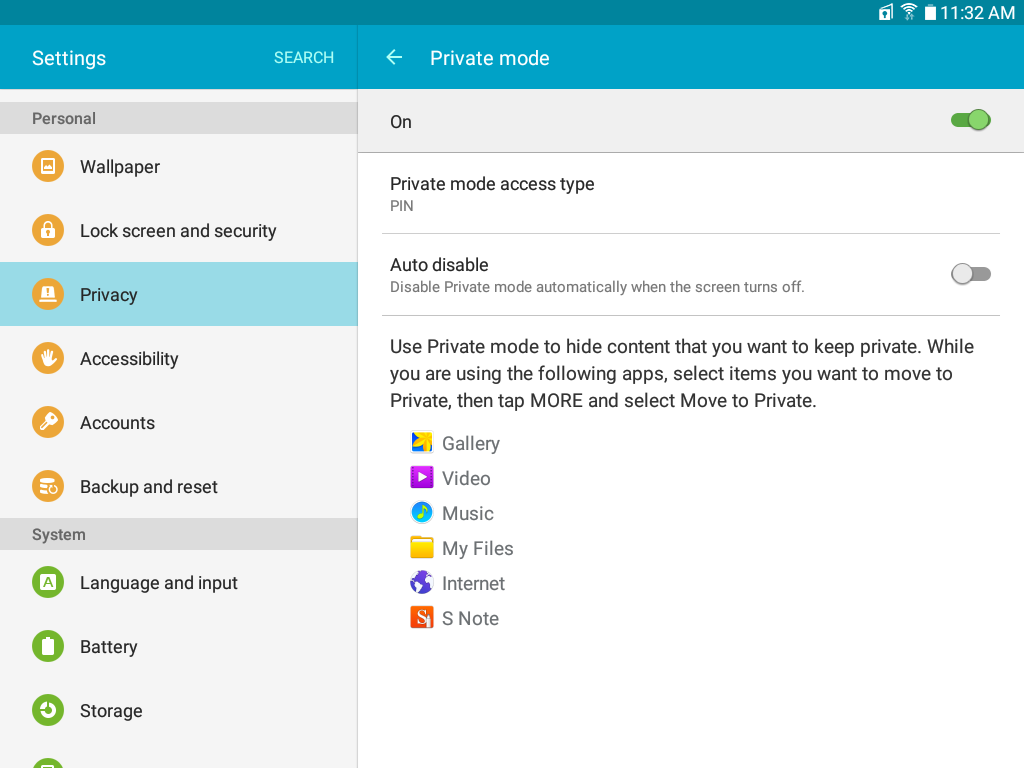
Task: Tap the Music label in app list
Action: coord(468,513)
